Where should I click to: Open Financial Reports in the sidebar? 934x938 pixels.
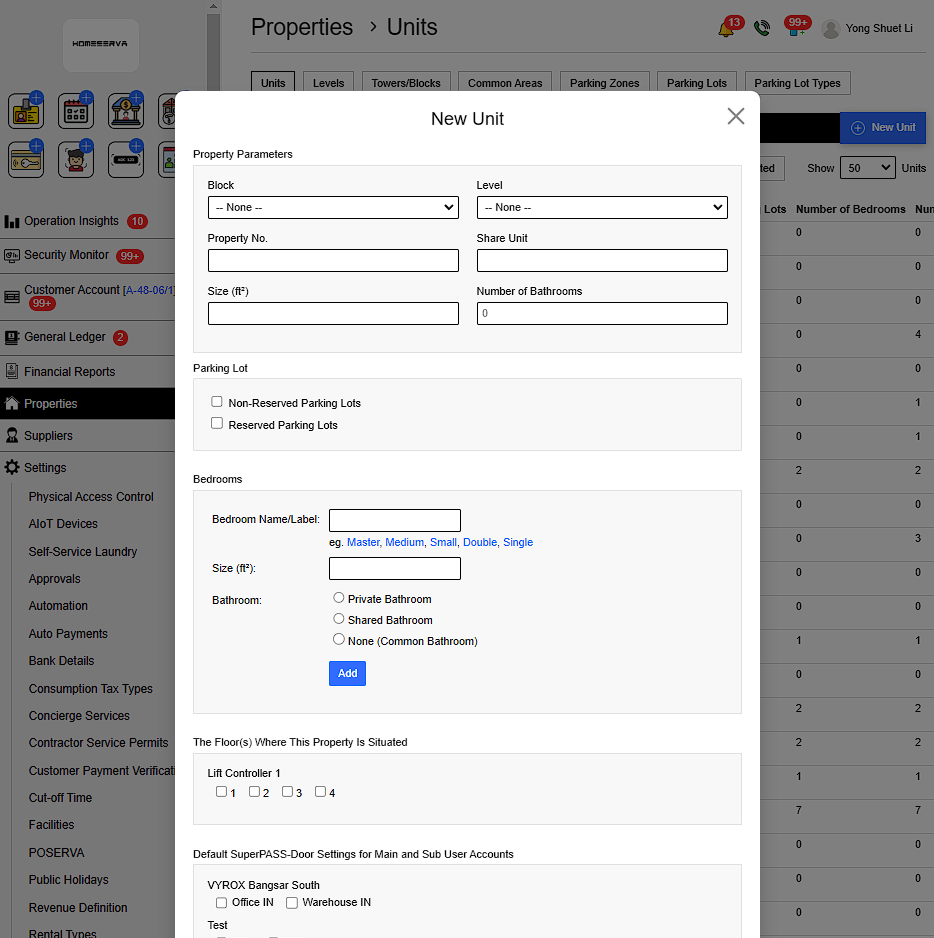[69, 372]
